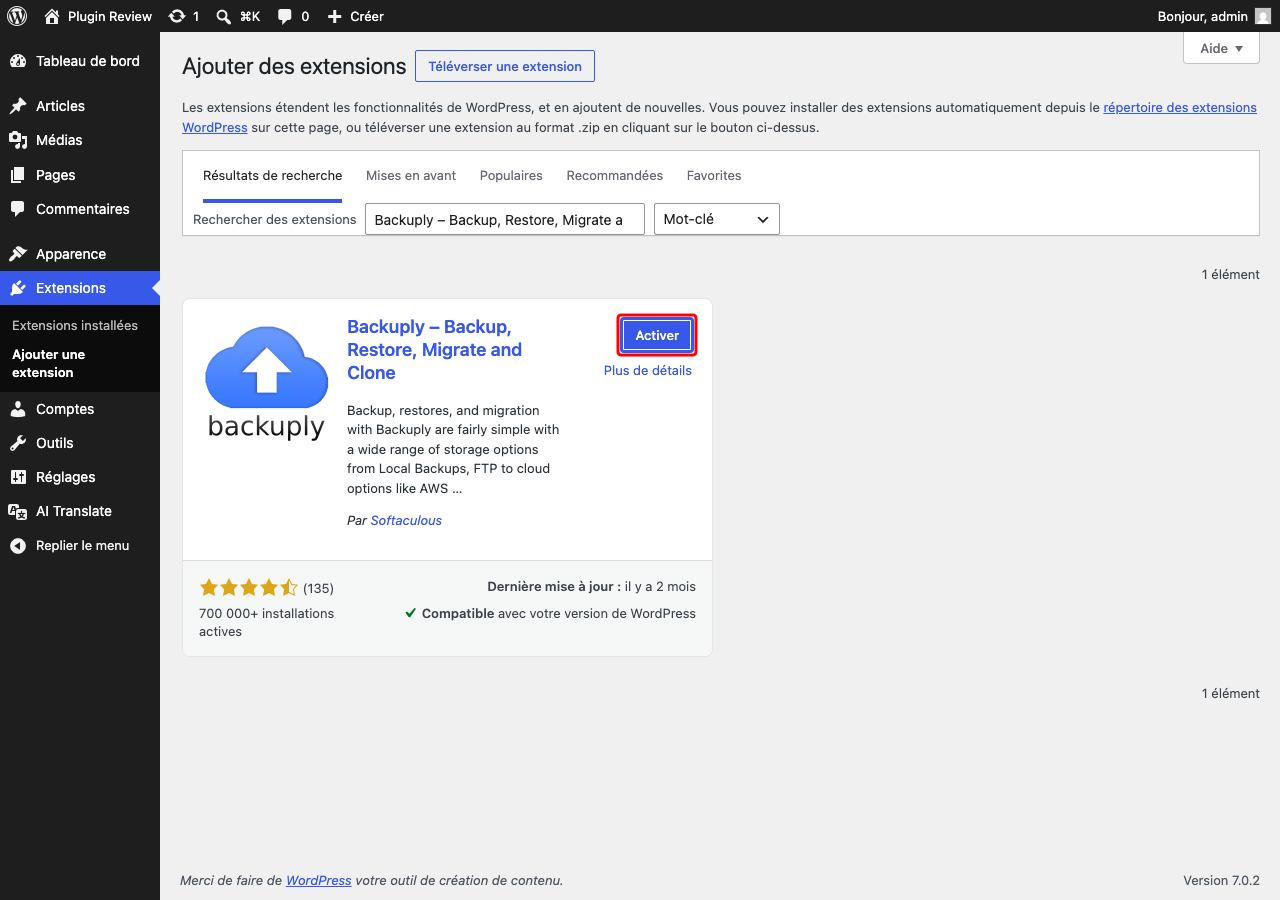The width and height of the screenshot is (1280, 900).
Task: Open the Backuply plugin title link
Action: 435,350
